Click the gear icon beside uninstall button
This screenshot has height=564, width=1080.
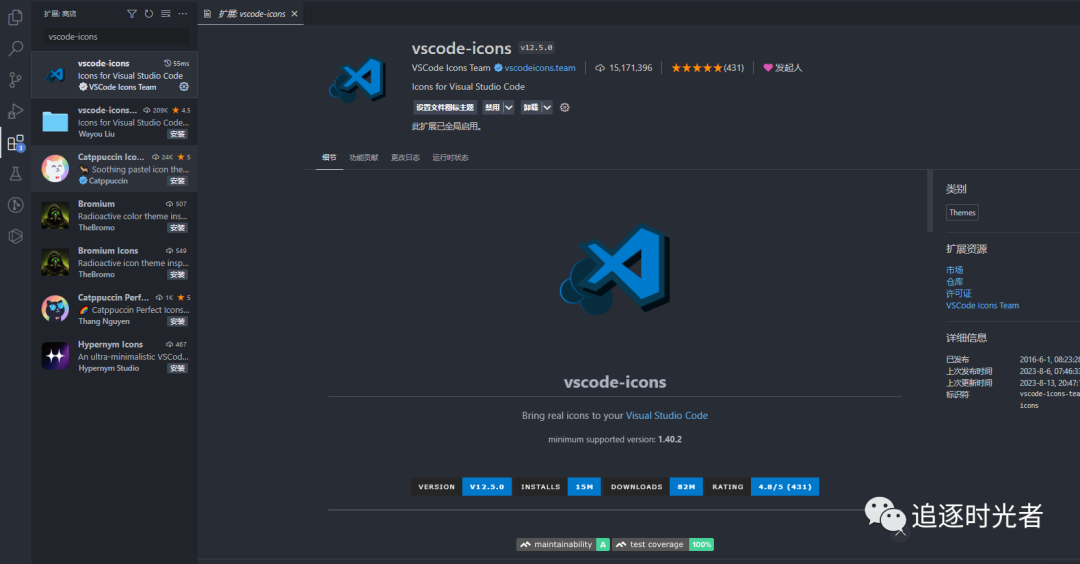point(565,107)
